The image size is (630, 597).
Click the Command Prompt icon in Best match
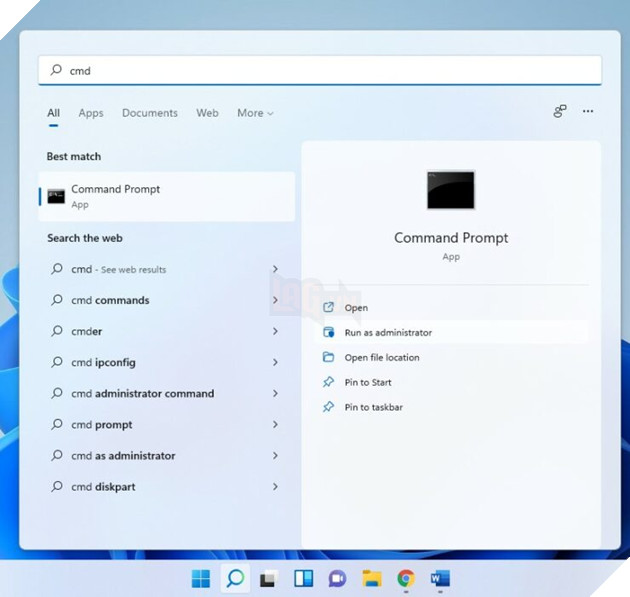(x=56, y=196)
